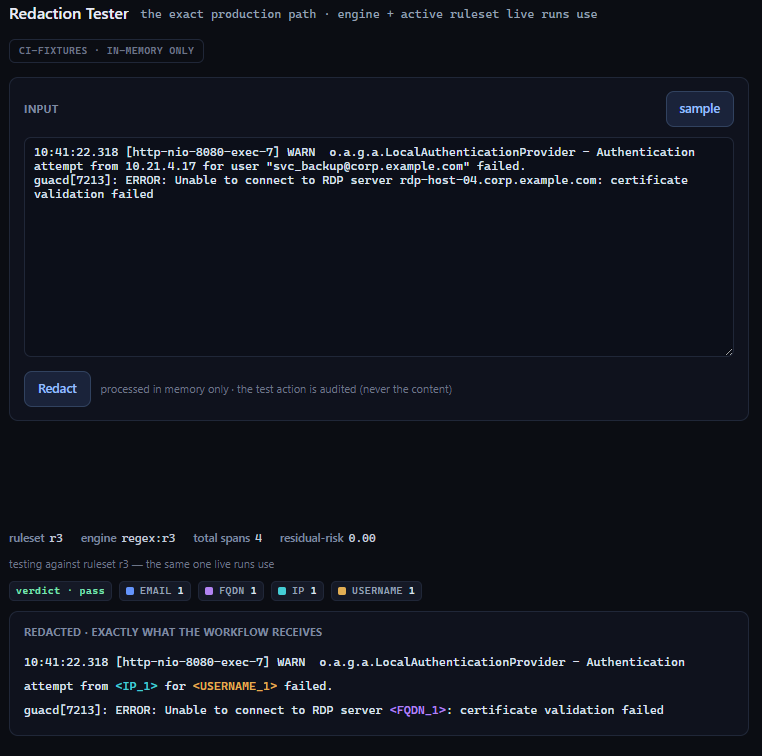Viewport: 762px width, 756px height.
Task: Click the sample button
Action: [699, 109]
